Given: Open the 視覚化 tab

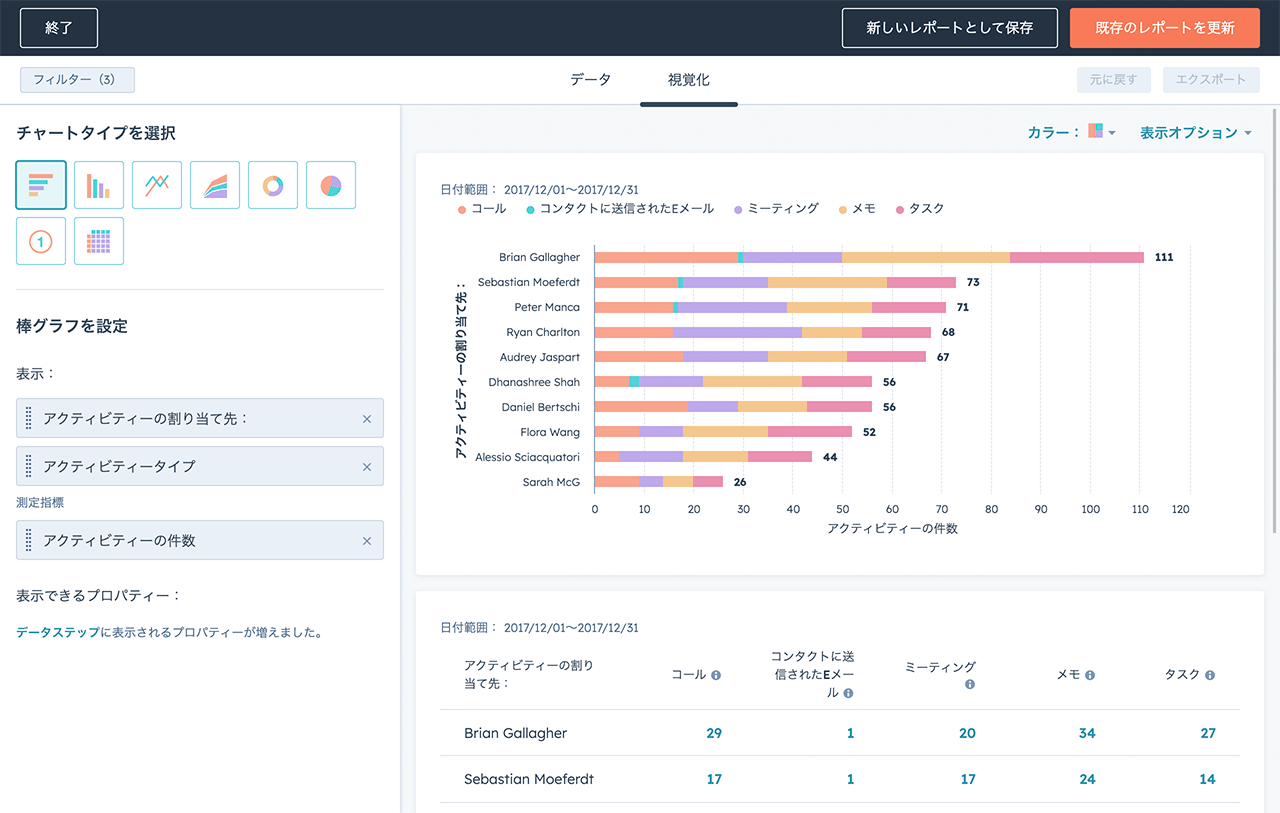Looking at the screenshot, I should 688,80.
